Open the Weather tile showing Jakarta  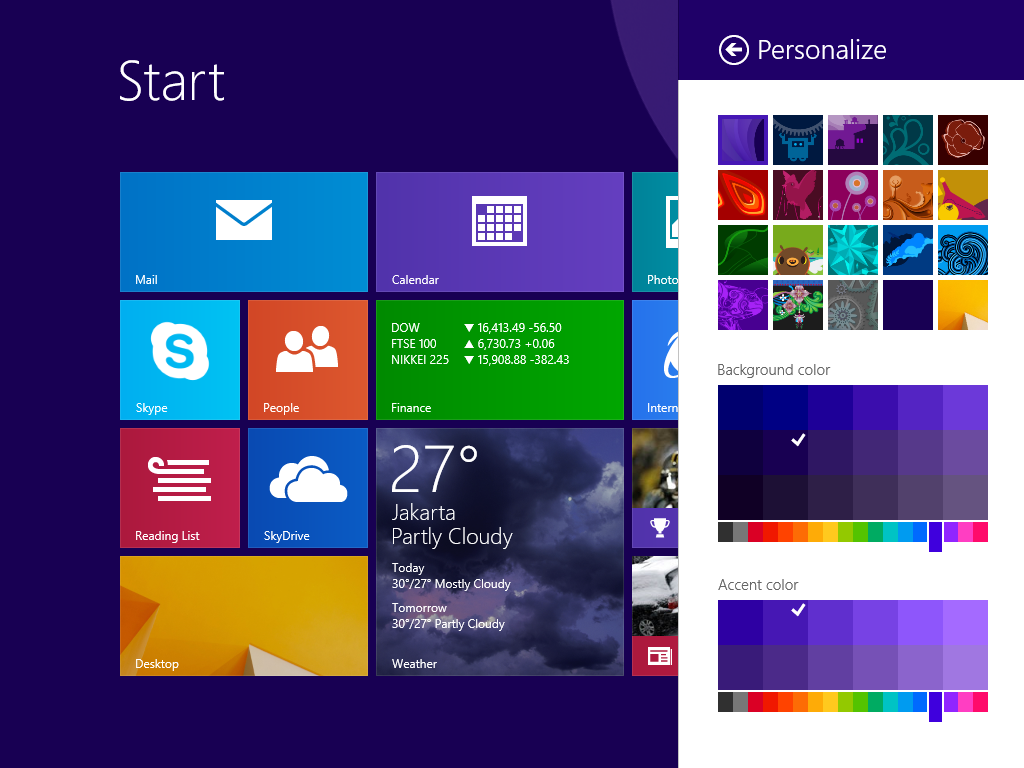500,552
